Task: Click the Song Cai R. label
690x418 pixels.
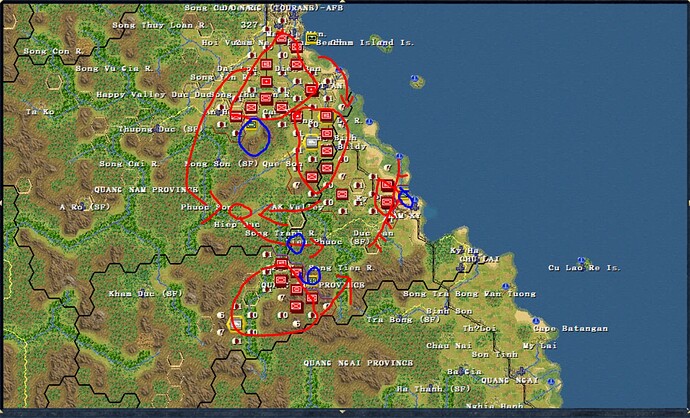Action: [x=129, y=164]
